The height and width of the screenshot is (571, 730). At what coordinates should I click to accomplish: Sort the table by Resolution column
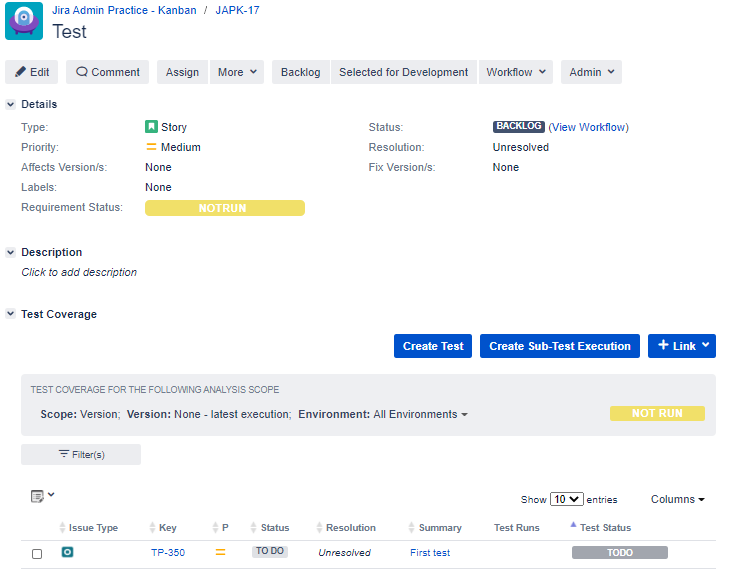tap(346, 528)
